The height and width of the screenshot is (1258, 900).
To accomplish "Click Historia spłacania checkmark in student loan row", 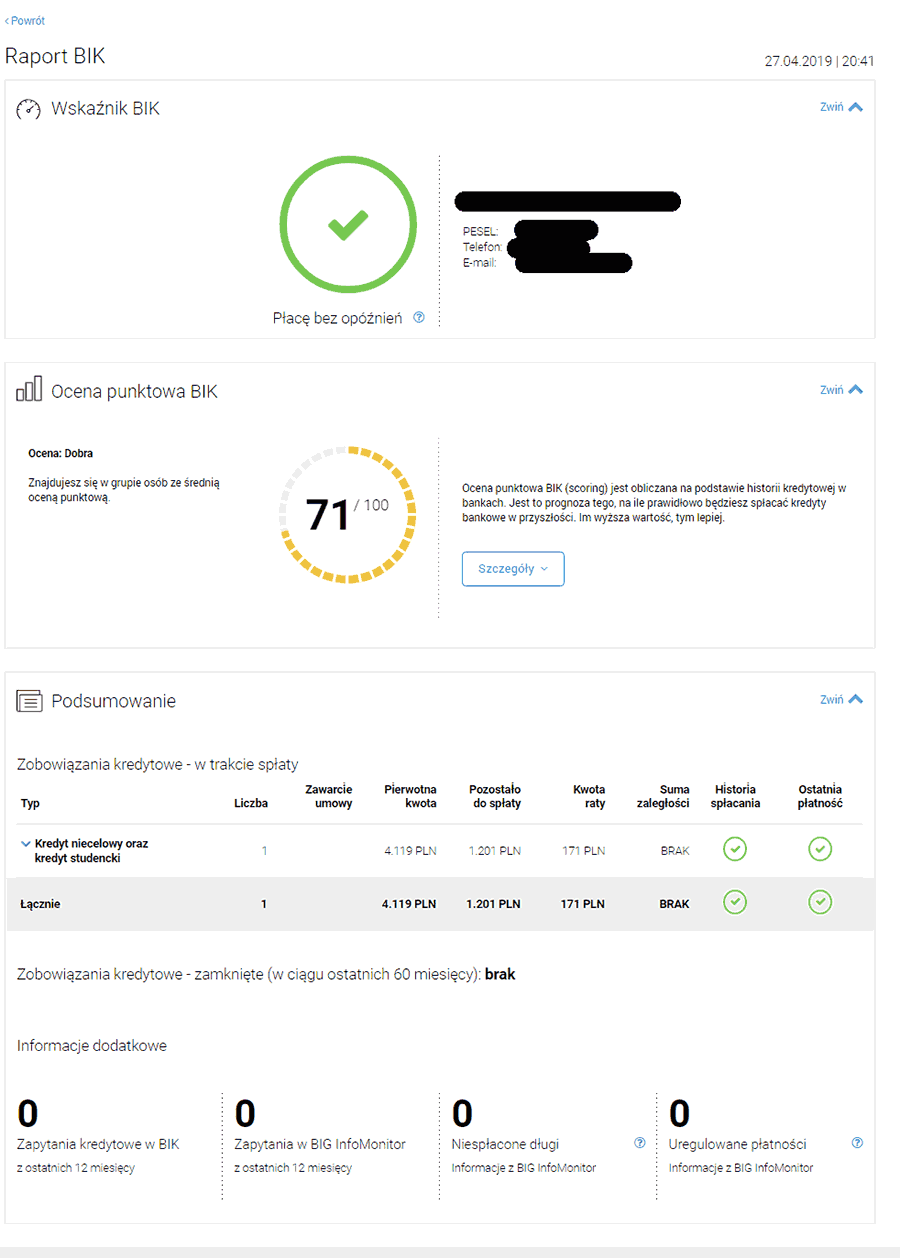I will tap(735, 849).
